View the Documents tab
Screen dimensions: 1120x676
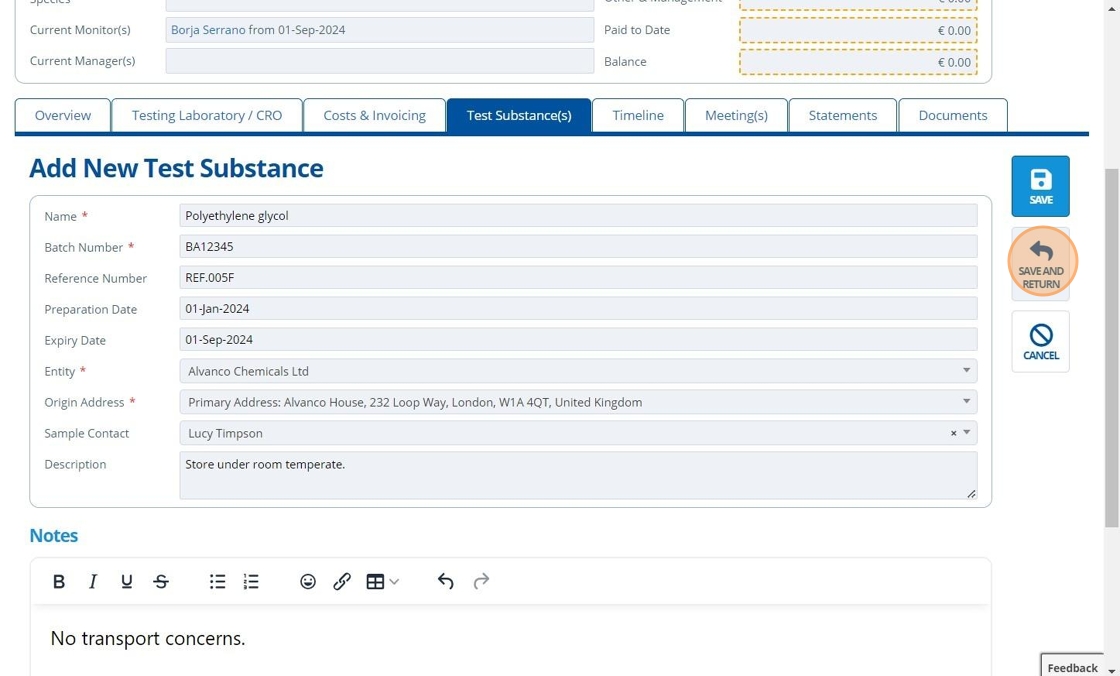[x=953, y=116]
